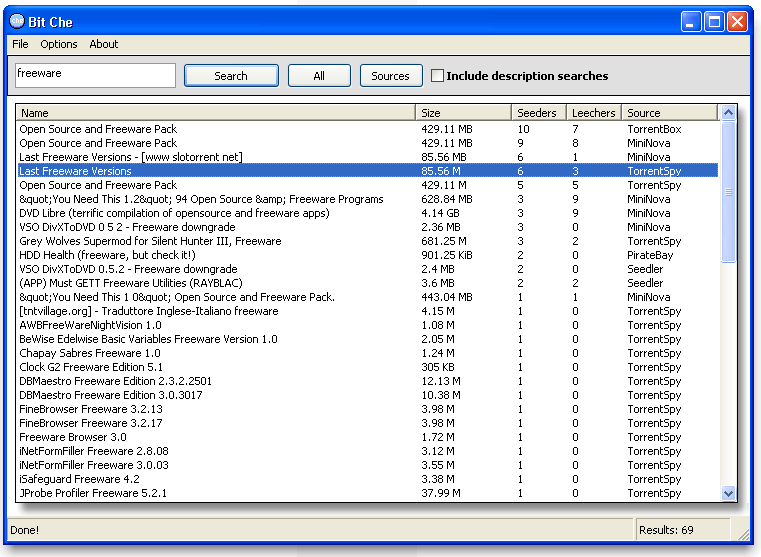
Task: Click the All button
Action: pyautogui.click(x=319, y=76)
